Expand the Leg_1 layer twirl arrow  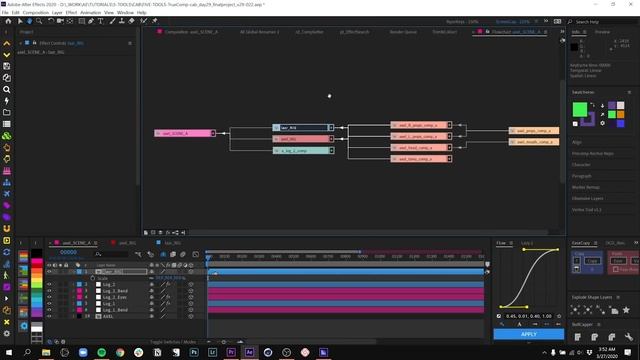[73, 304]
